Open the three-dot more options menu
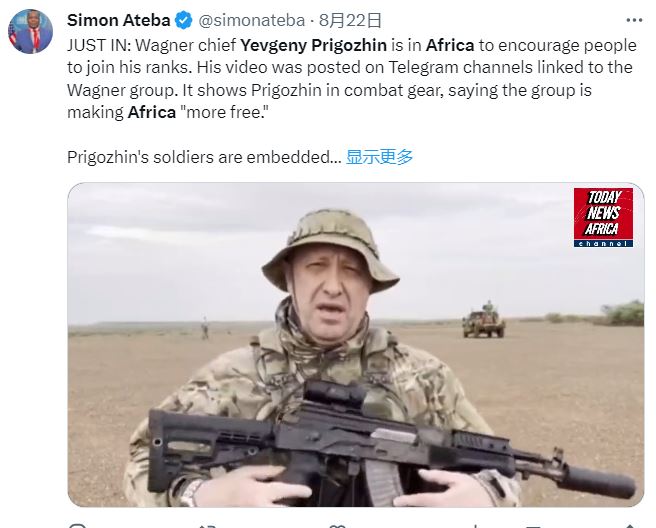656x528 pixels. (x=634, y=20)
